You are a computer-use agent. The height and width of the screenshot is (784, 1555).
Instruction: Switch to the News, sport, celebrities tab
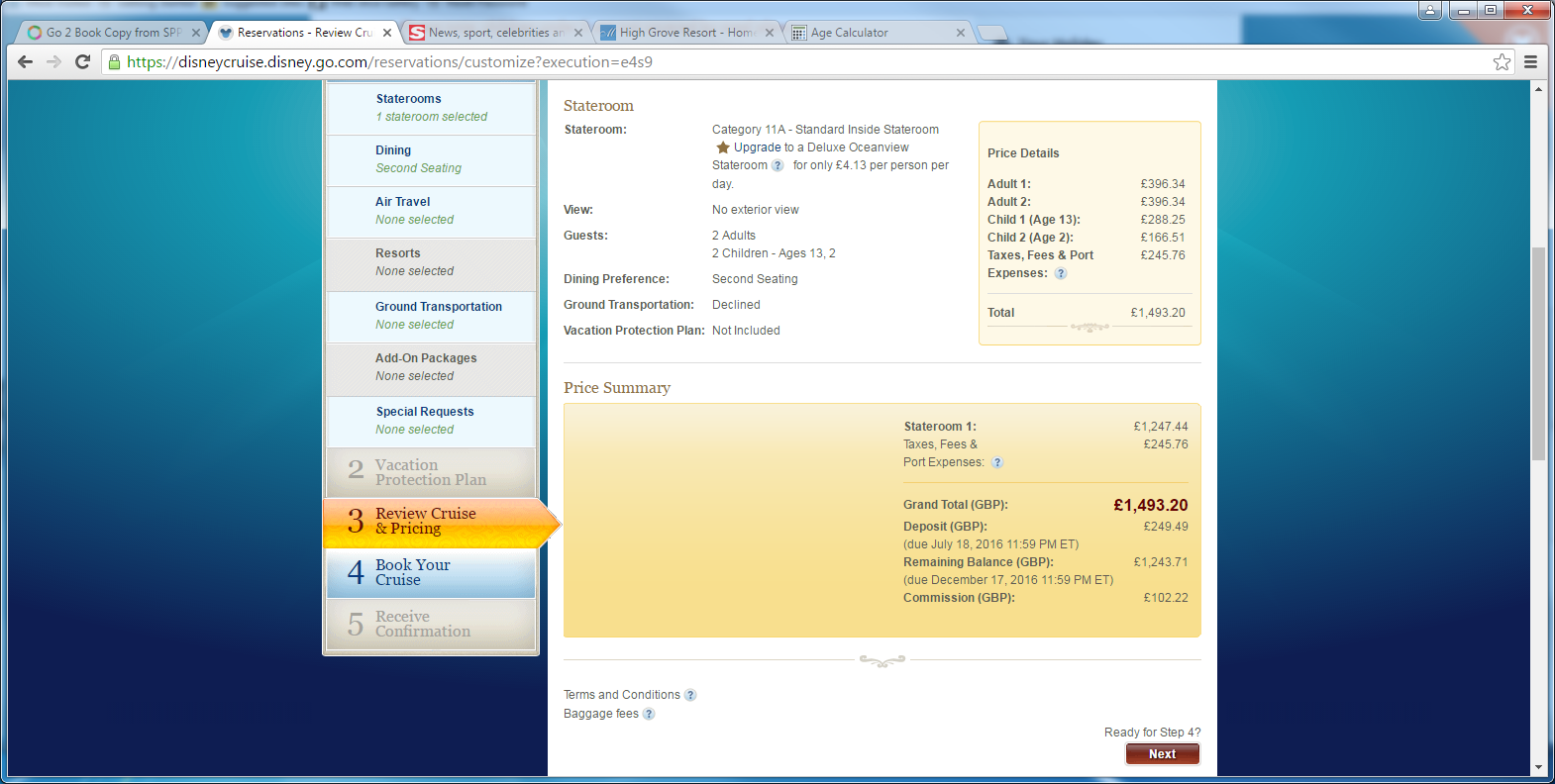pyautogui.click(x=494, y=33)
